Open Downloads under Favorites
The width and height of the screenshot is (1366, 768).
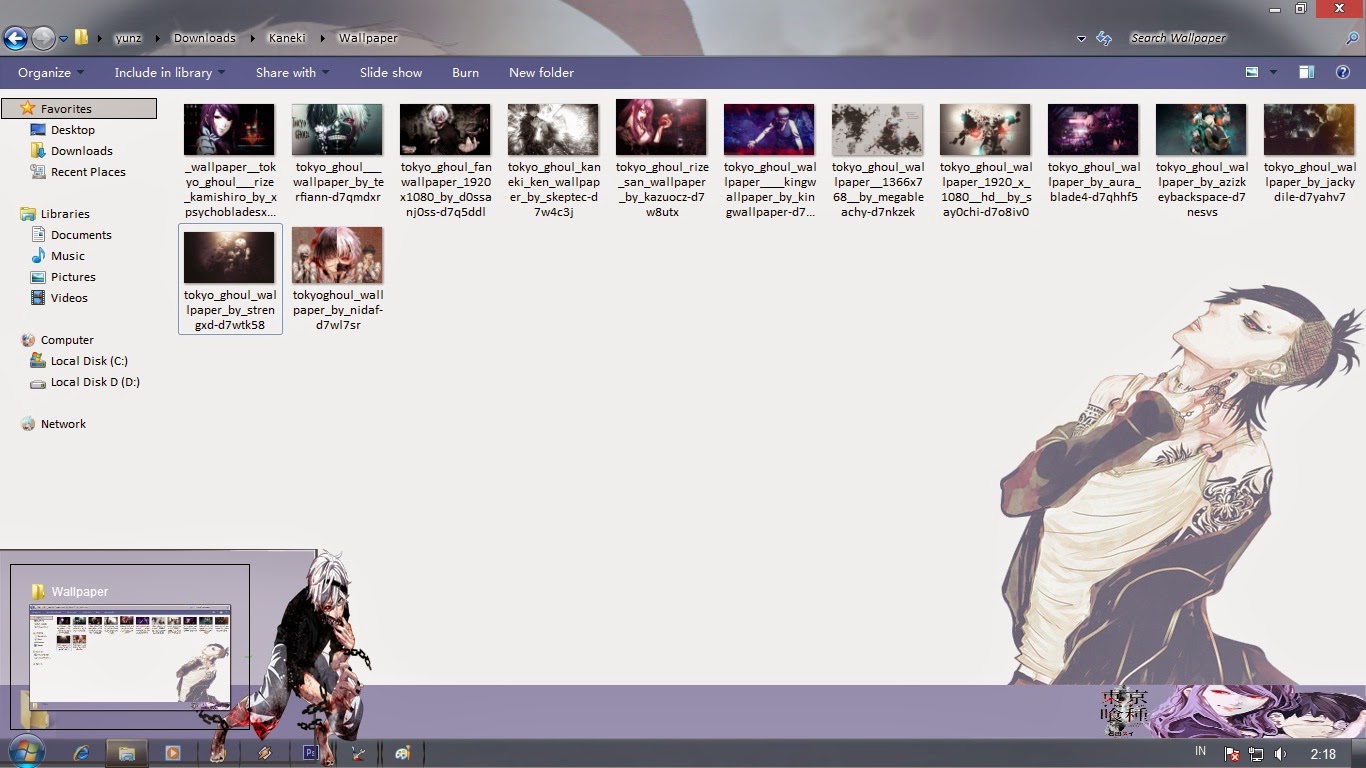82,151
